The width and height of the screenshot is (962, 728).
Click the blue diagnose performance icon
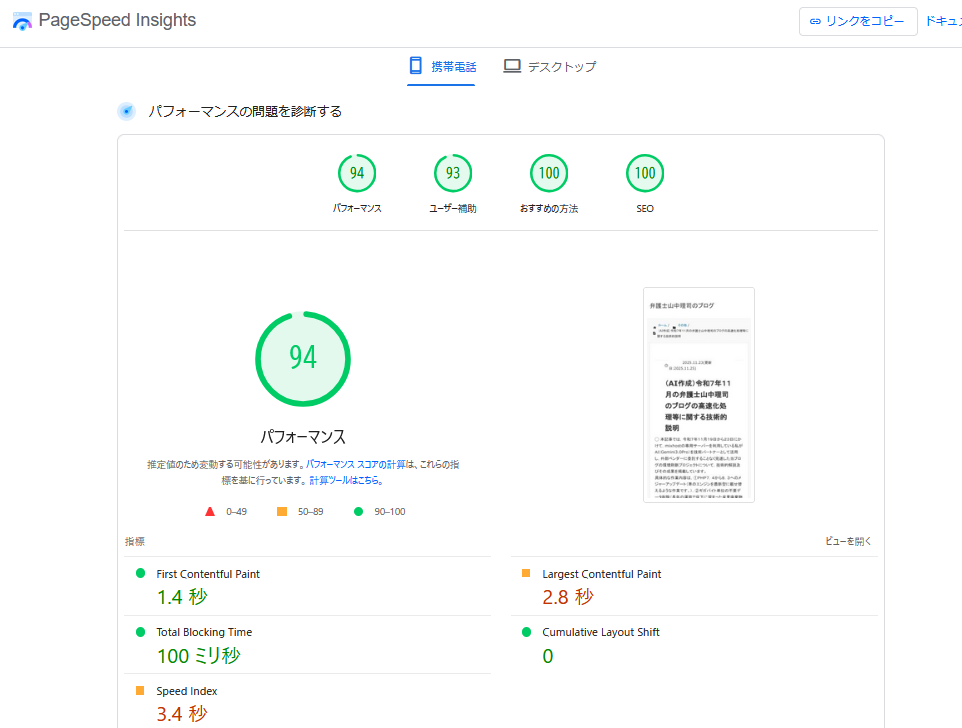coord(126,111)
